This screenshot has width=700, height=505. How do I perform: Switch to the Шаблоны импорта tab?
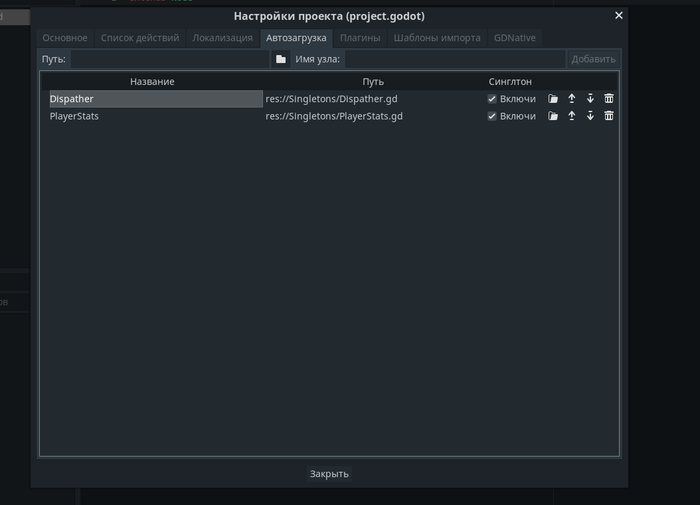(x=437, y=38)
